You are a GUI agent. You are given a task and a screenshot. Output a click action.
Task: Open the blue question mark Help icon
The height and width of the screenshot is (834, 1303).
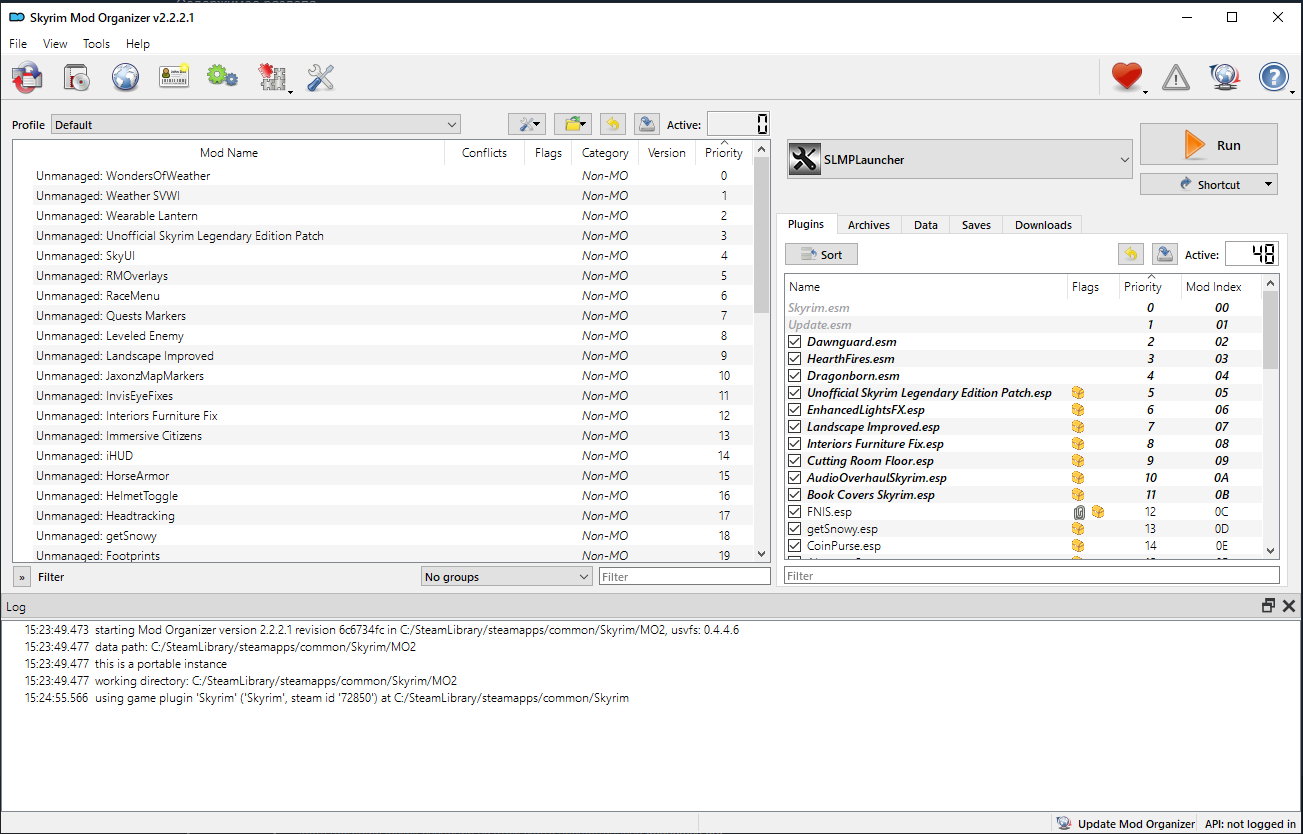coord(1274,77)
